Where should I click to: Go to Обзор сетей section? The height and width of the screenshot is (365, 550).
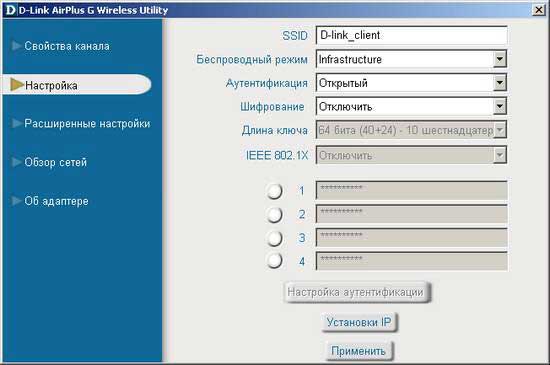55,162
